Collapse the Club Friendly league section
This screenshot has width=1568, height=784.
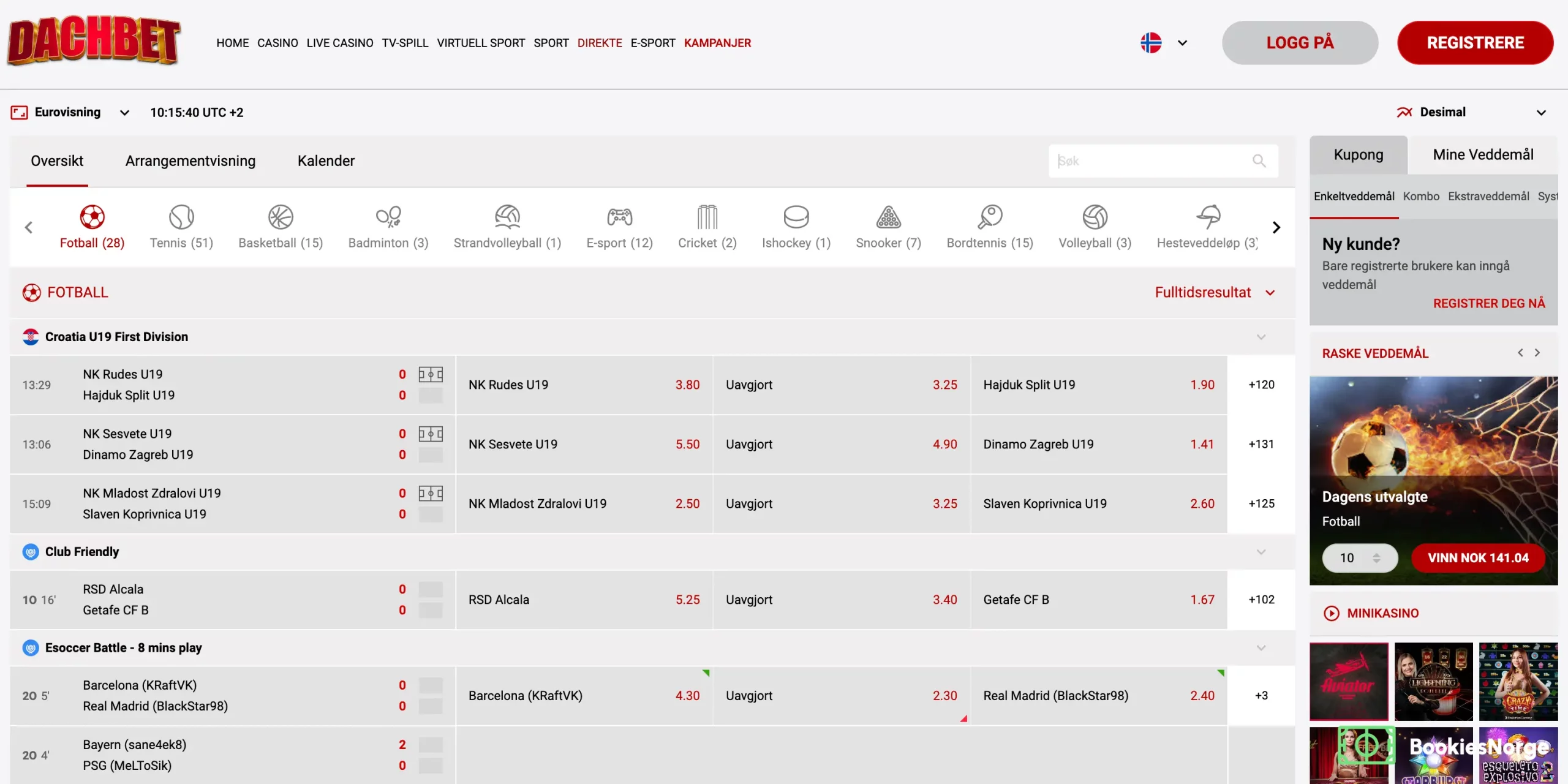(1261, 552)
